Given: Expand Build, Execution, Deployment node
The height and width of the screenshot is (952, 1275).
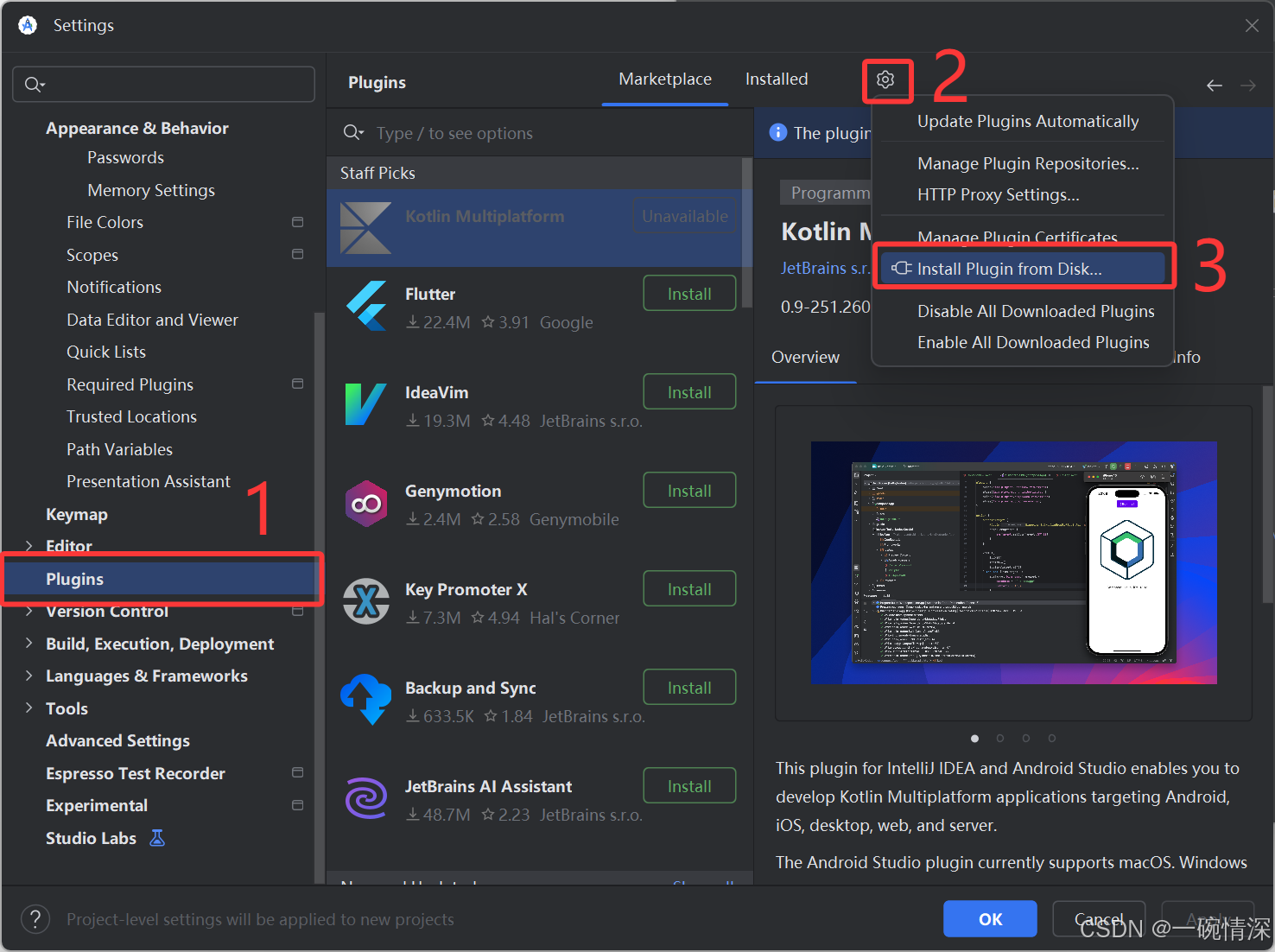Looking at the screenshot, I should click(29, 643).
